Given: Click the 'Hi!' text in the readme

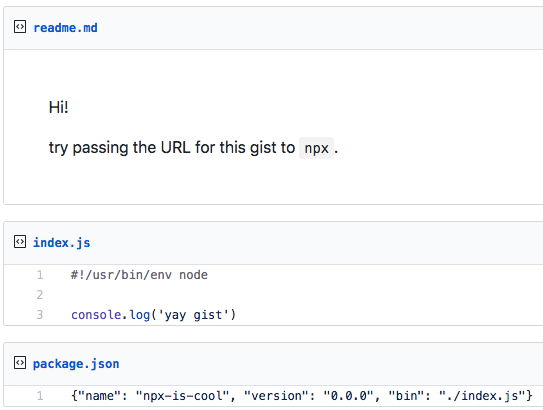Looking at the screenshot, I should (x=59, y=107).
